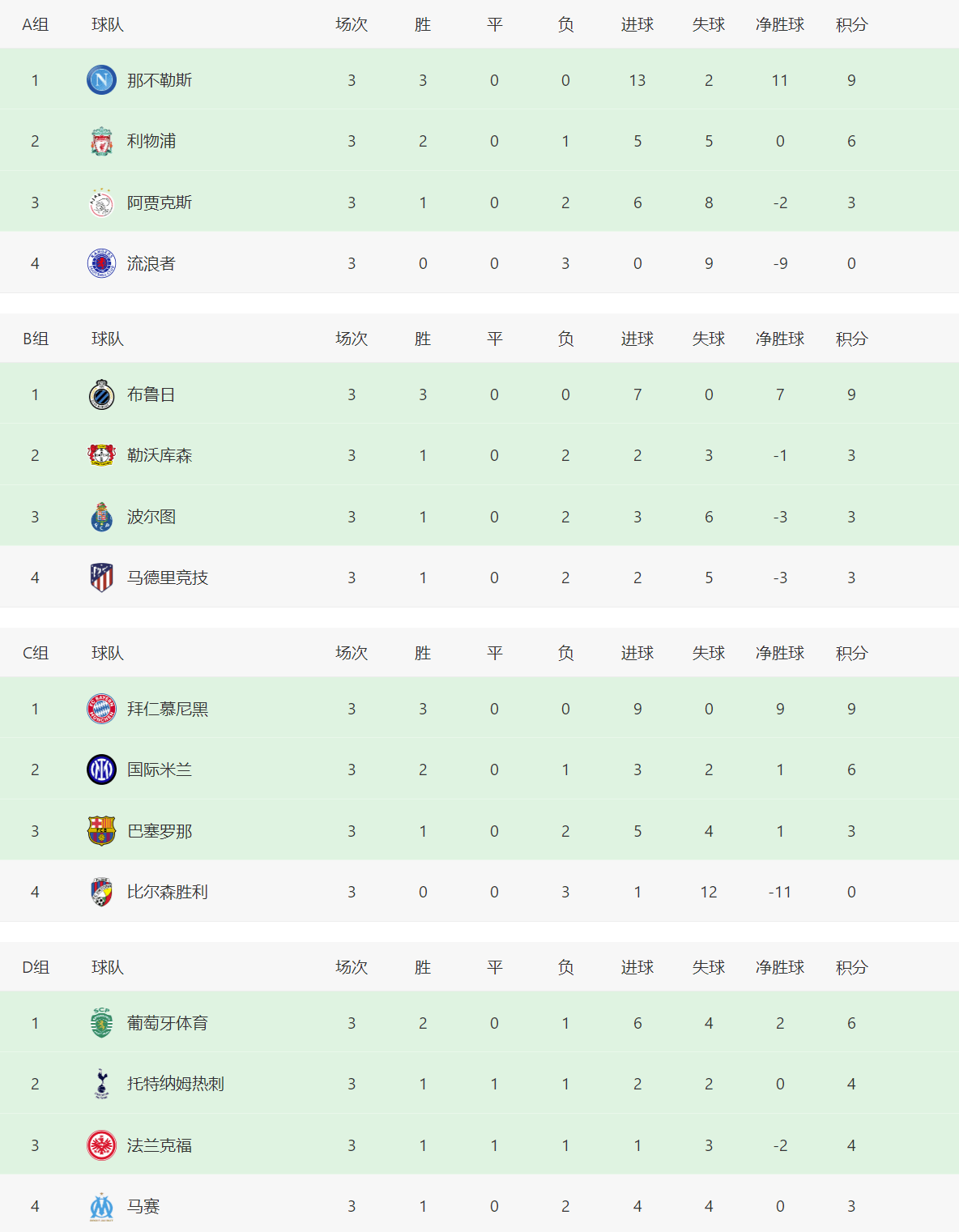Click the Ajax team logo
The width and height of the screenshot is (959, 1232).
click(101, 202)
